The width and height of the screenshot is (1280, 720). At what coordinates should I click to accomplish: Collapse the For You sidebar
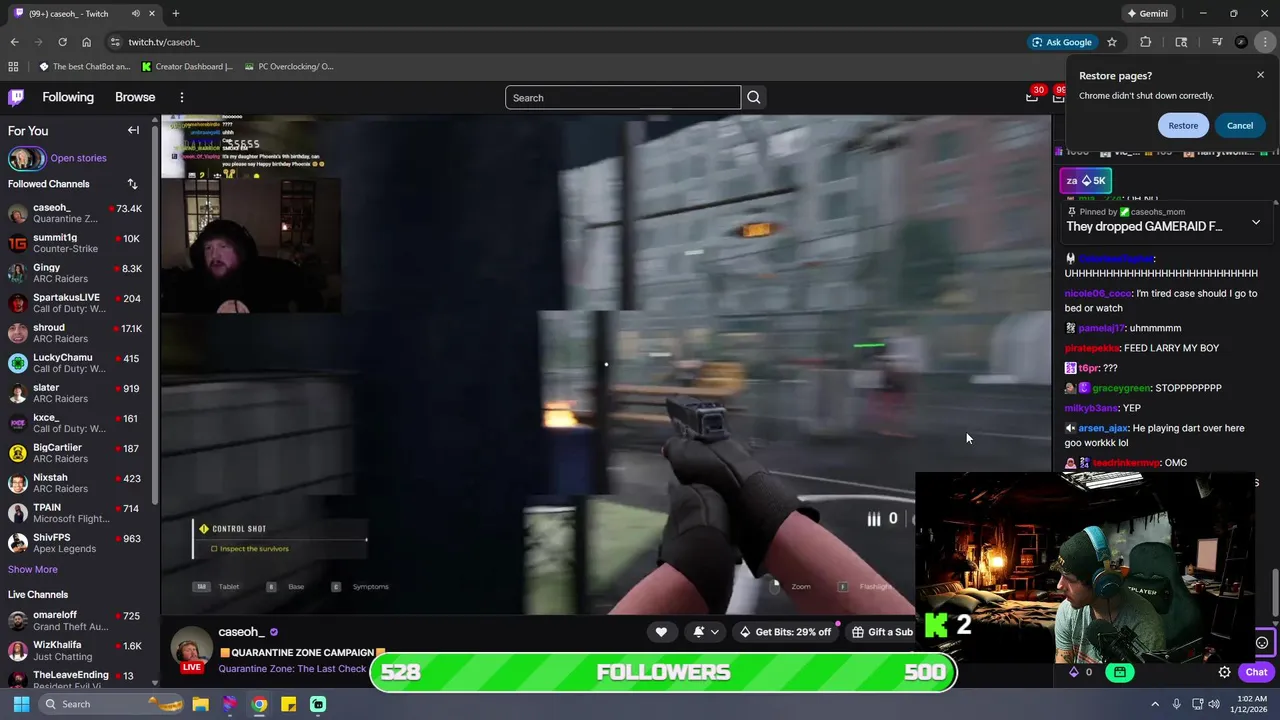(x=133, y=130)
